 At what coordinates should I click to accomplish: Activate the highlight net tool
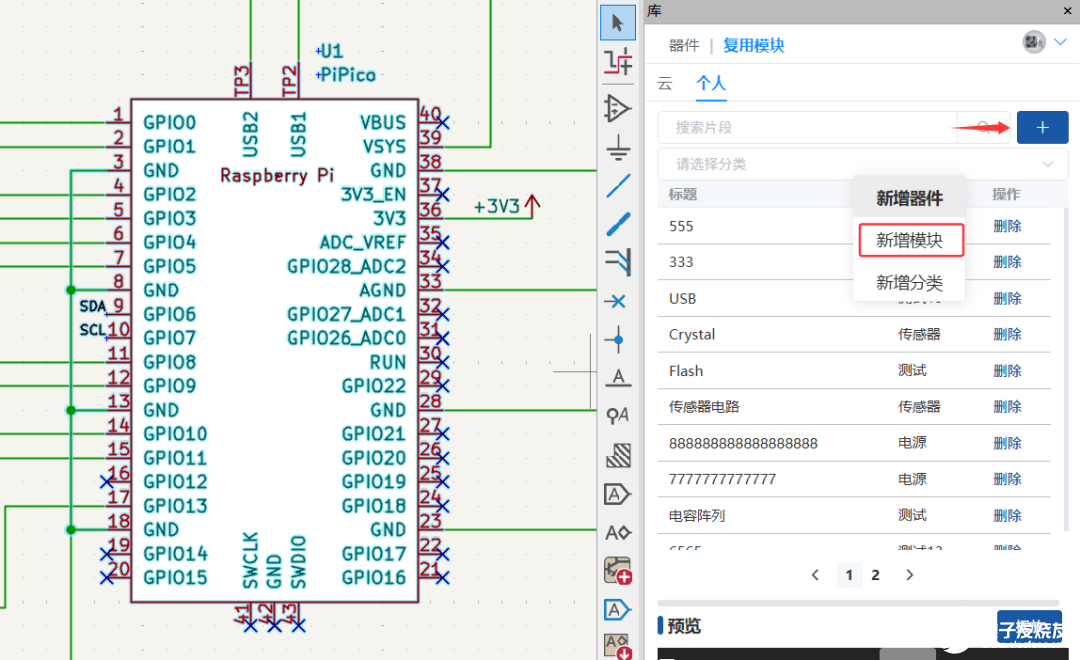(x=618, y=62)
